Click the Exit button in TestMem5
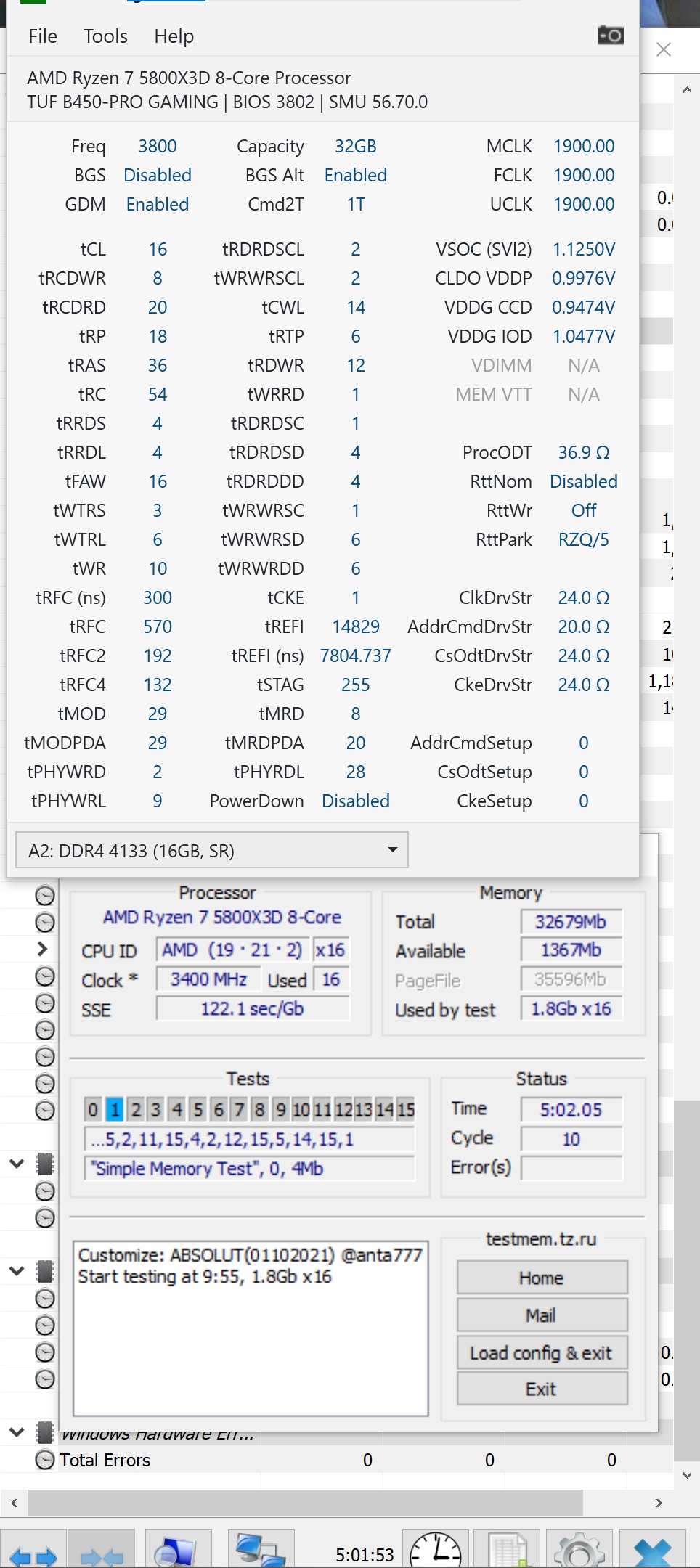Screen dimensions: 700x1568 [542, 1389]
